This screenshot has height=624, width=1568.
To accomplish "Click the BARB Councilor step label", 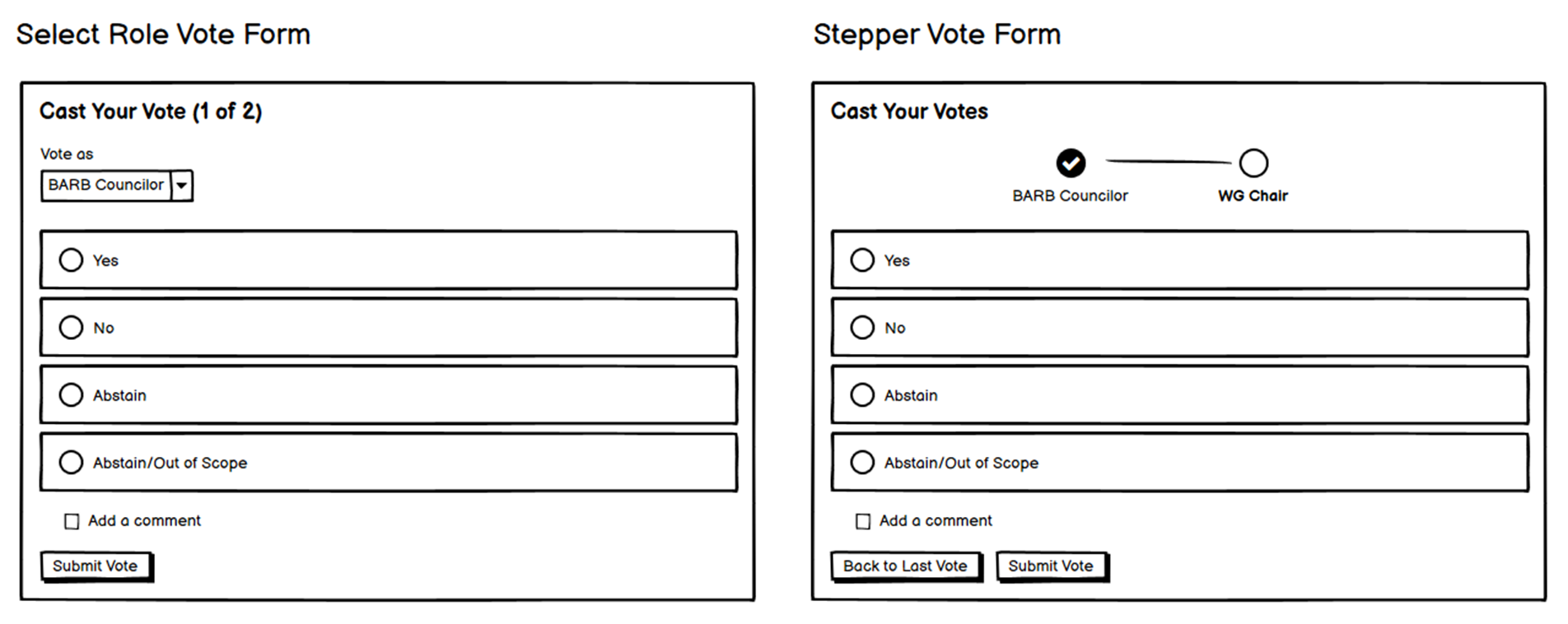I will 1070,196.
